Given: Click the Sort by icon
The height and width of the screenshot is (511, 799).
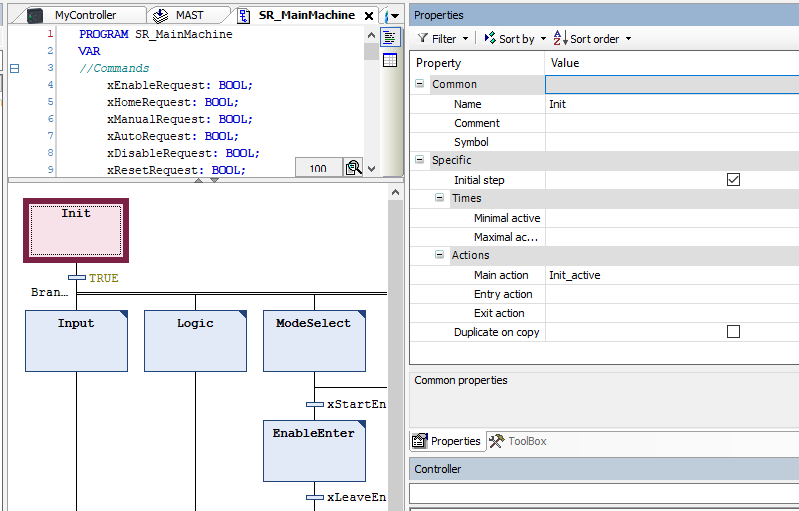Looking at the screenshot, I should pyautogui.click(x=490, y=39).
